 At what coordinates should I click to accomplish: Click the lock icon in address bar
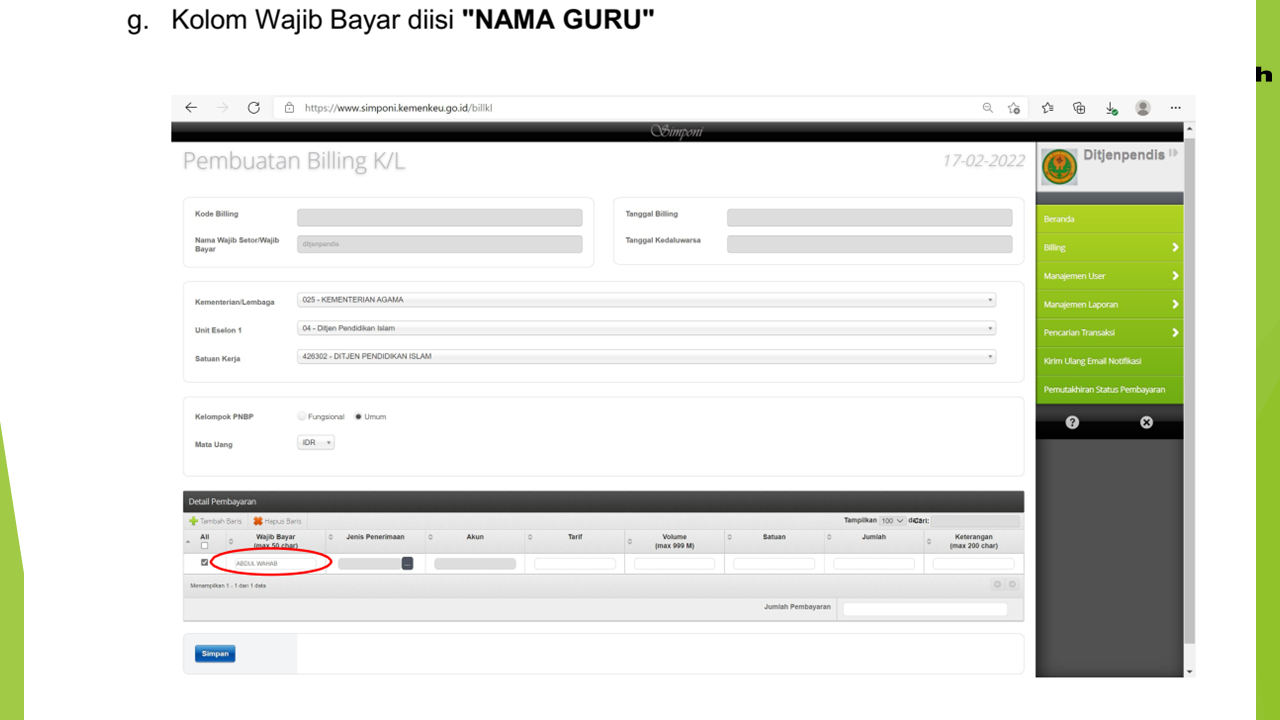pos(289,108)
